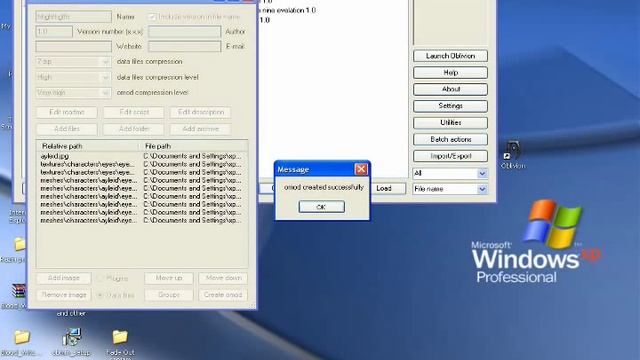
Task: Sort by the Relative path column header
Action: tap(88, 146)
